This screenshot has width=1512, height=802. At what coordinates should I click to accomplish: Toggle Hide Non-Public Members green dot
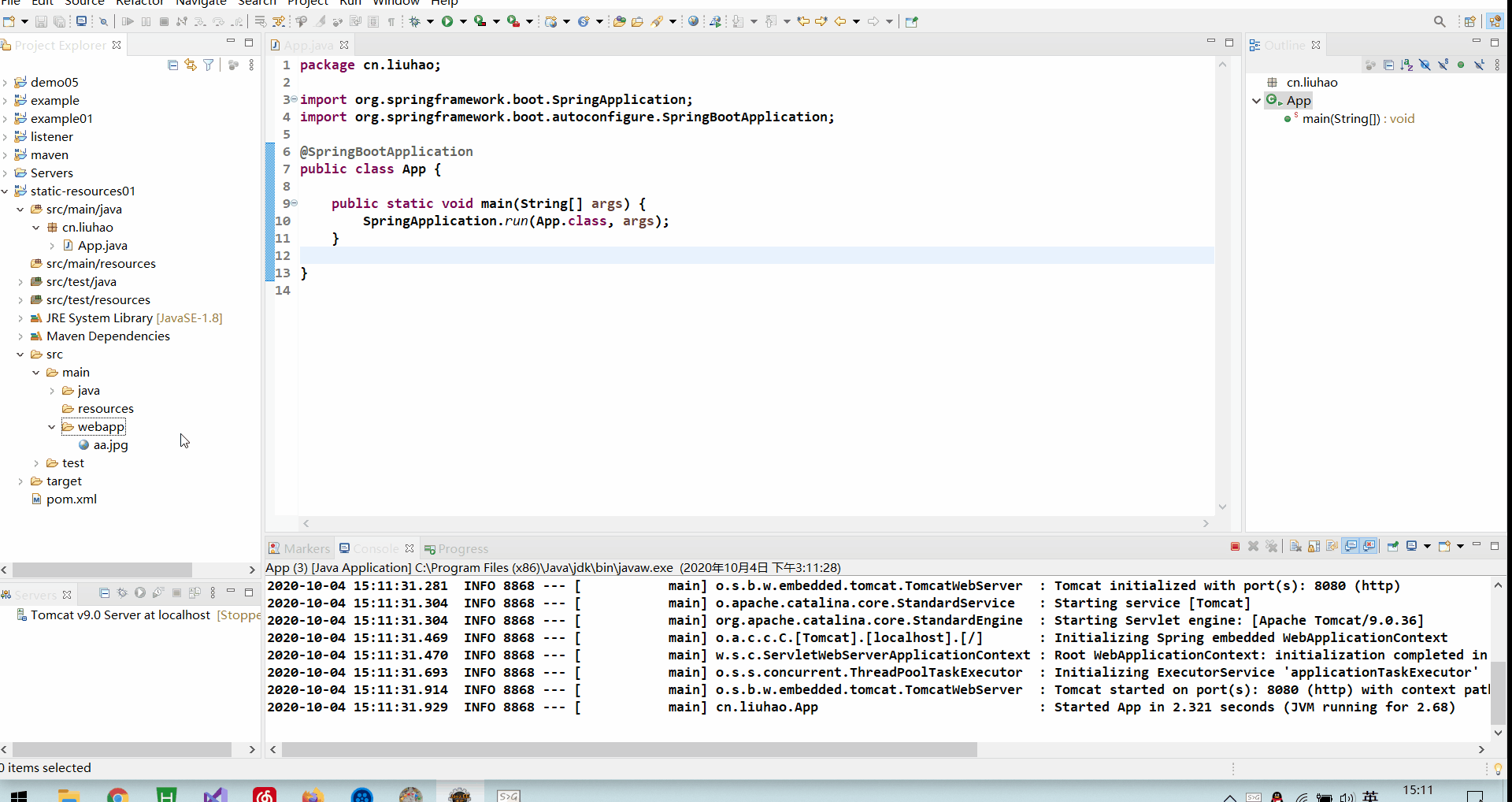point(1461,65)
